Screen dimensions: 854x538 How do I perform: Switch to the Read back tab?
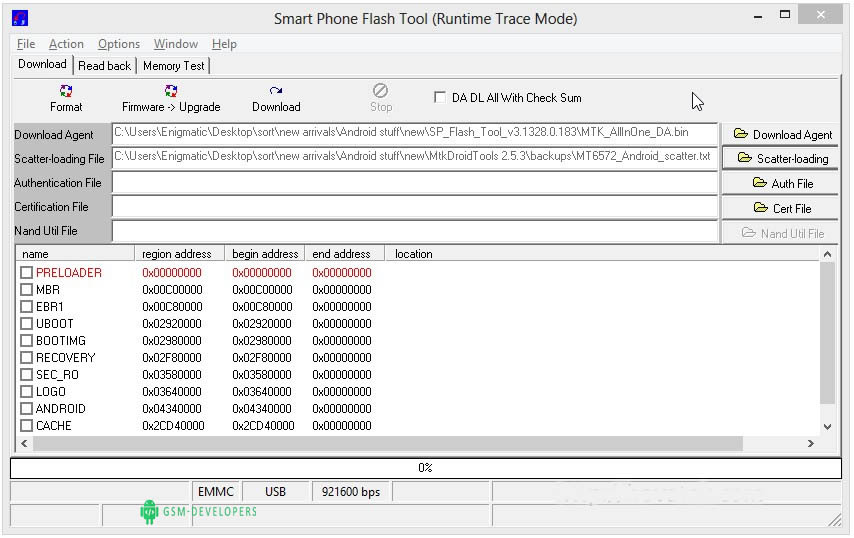click(105, 66)
